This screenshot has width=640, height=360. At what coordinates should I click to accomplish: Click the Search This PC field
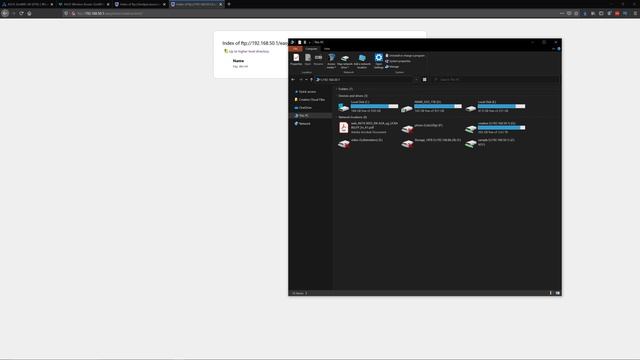(x=495, y=80)
